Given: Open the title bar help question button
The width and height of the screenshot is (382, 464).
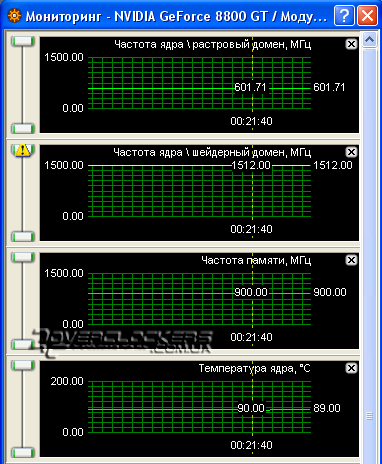Looking at the screenshot, I should tap(344, 15).
